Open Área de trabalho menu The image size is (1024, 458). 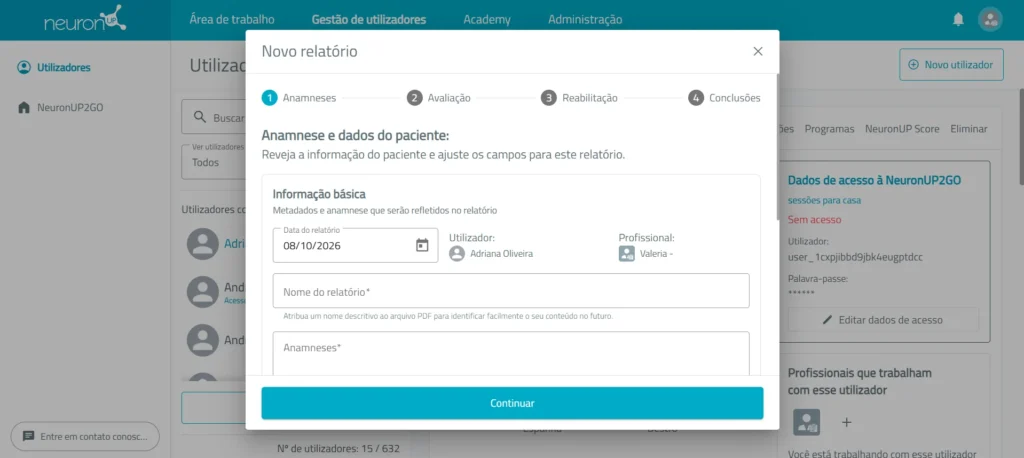(232, 20)
